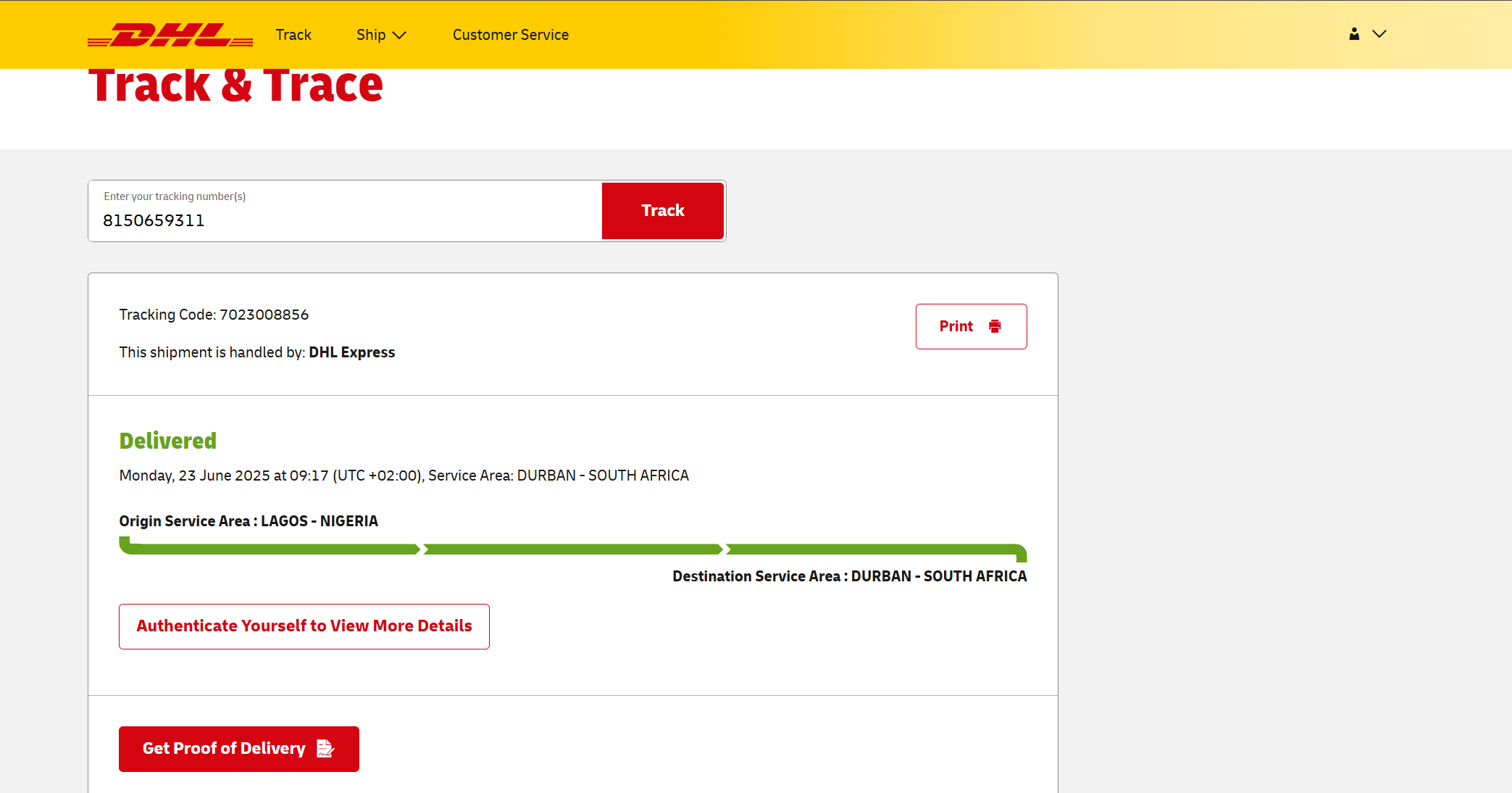Click Origin Service Area LAGOS - NIGERIA
The image size is (1512, 793).
(x=248, y=521)
